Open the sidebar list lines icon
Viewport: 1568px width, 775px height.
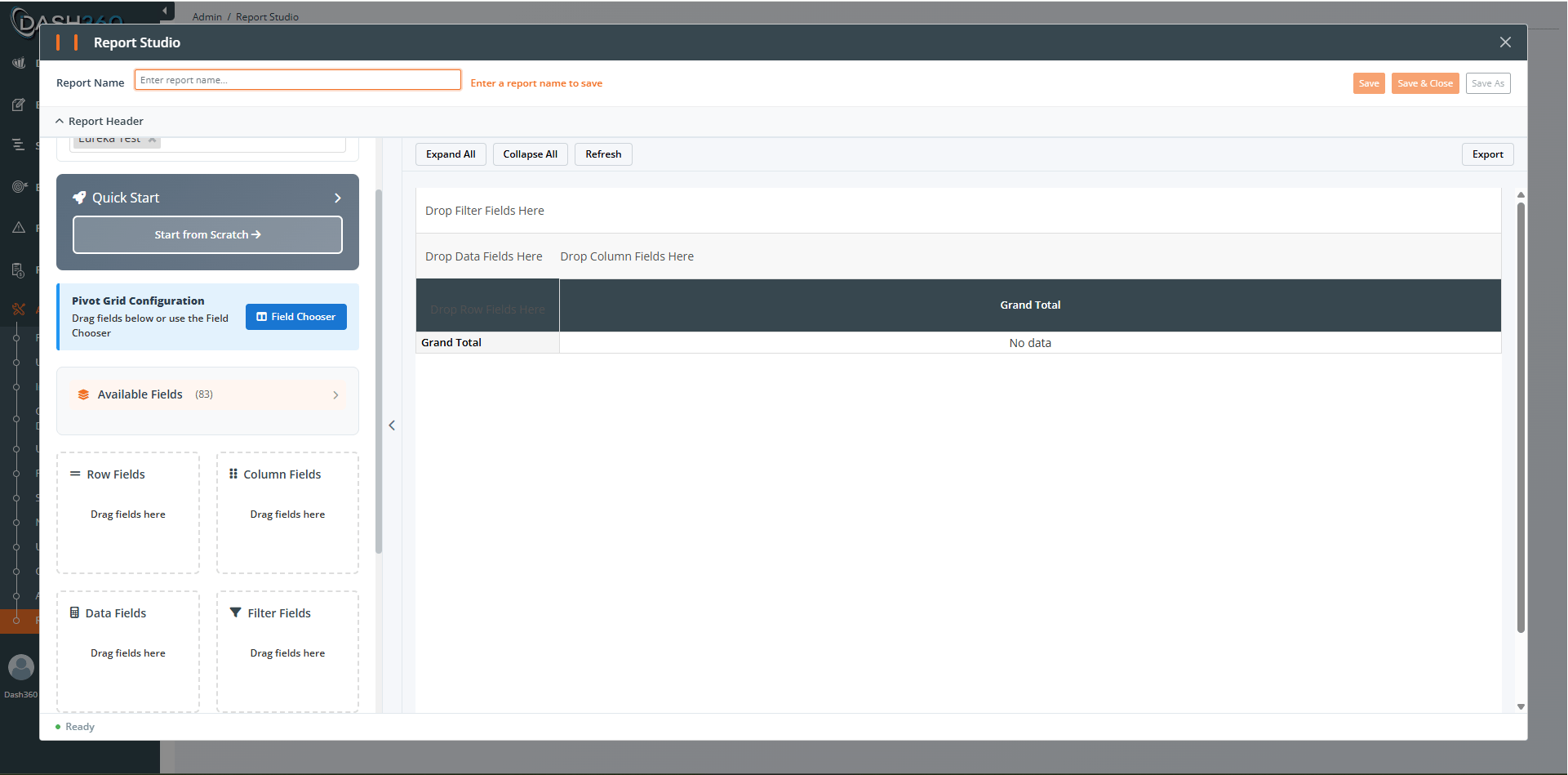19,145
